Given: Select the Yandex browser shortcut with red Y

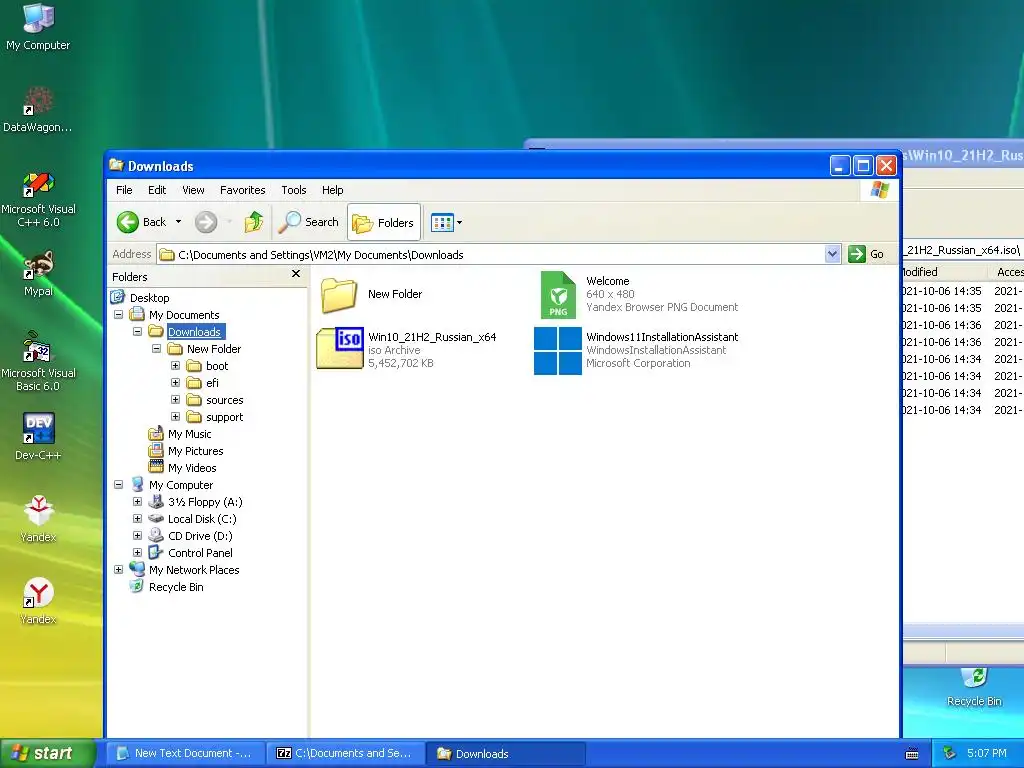Looking at the screenshot, I should pos(38,601).
